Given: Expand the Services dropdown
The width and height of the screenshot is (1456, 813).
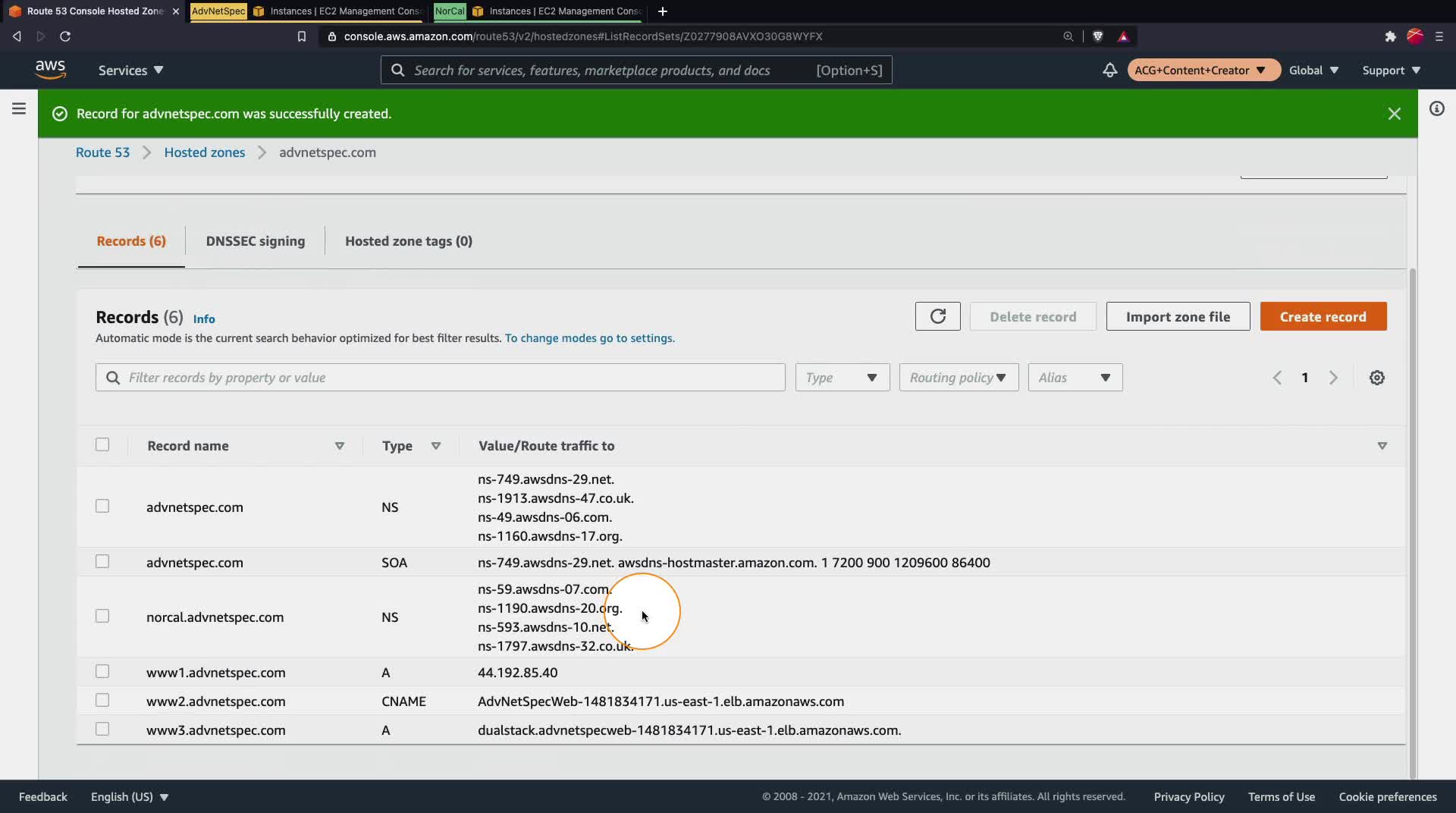Looking at the screenshot, I should pos(130,71).
